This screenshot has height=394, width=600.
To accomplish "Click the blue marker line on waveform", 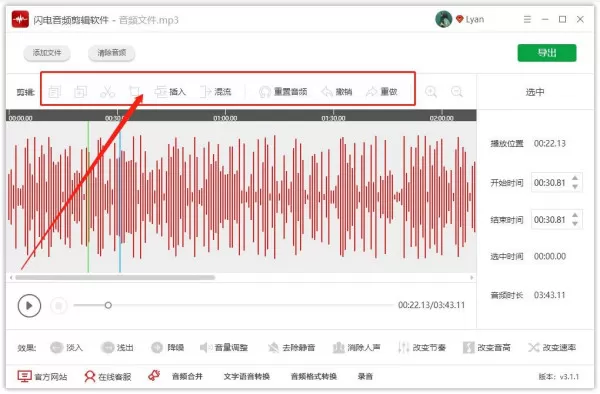I will pos(120,202).
